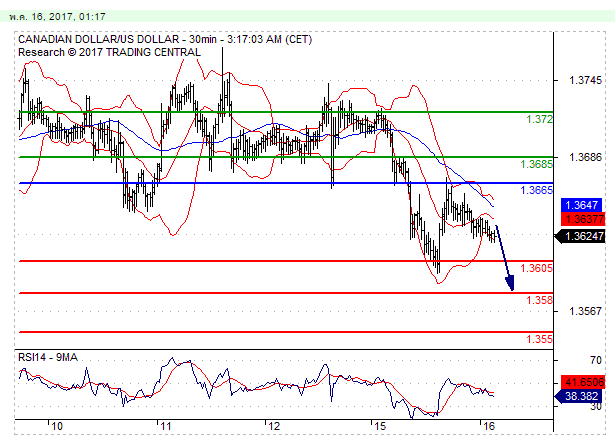Click the blue pivot label 1.3665

click(x=536, y=190)
